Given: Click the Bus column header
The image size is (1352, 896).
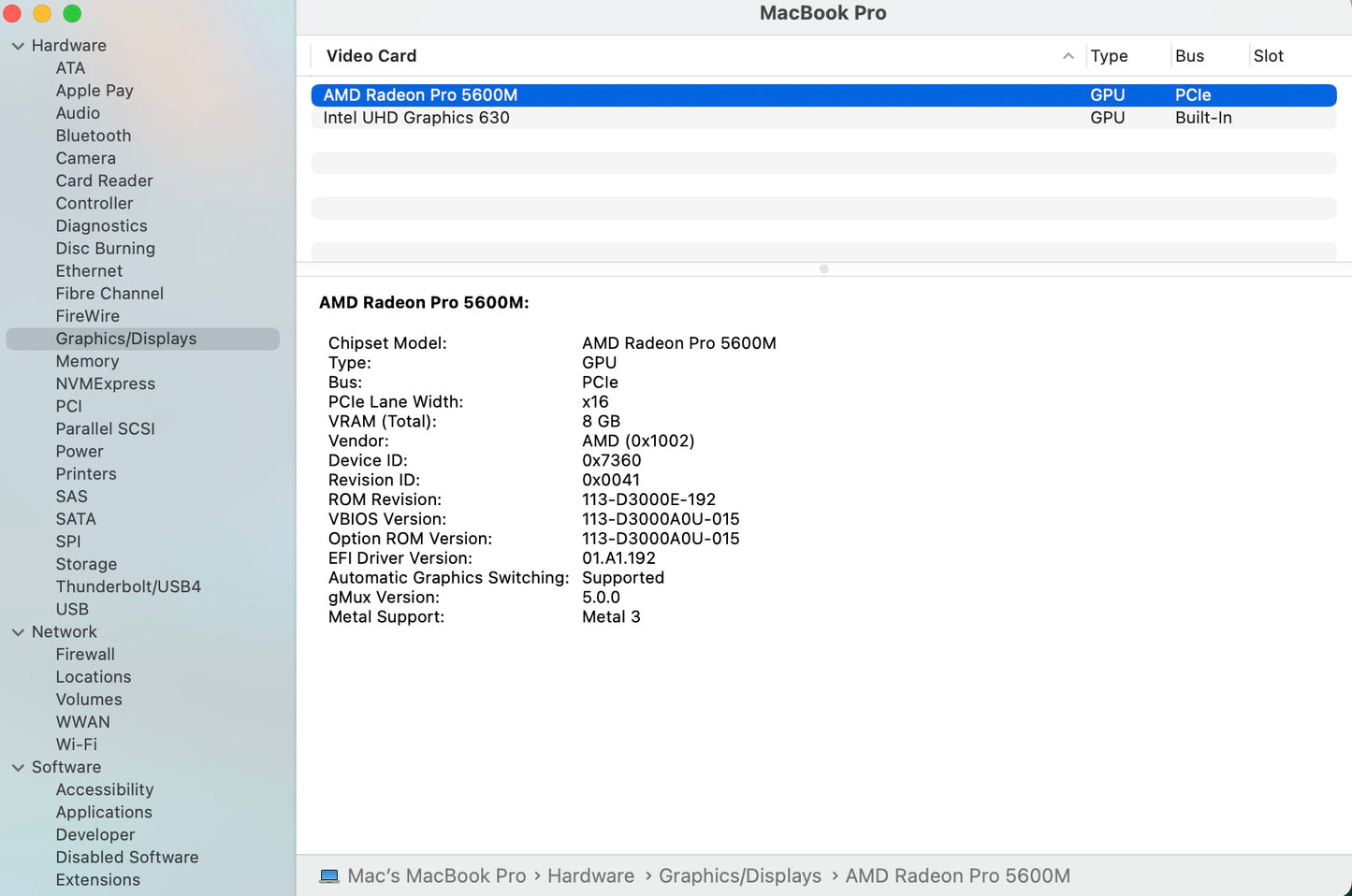Looking at the screenshot, I should click(x=1189, y=56).
